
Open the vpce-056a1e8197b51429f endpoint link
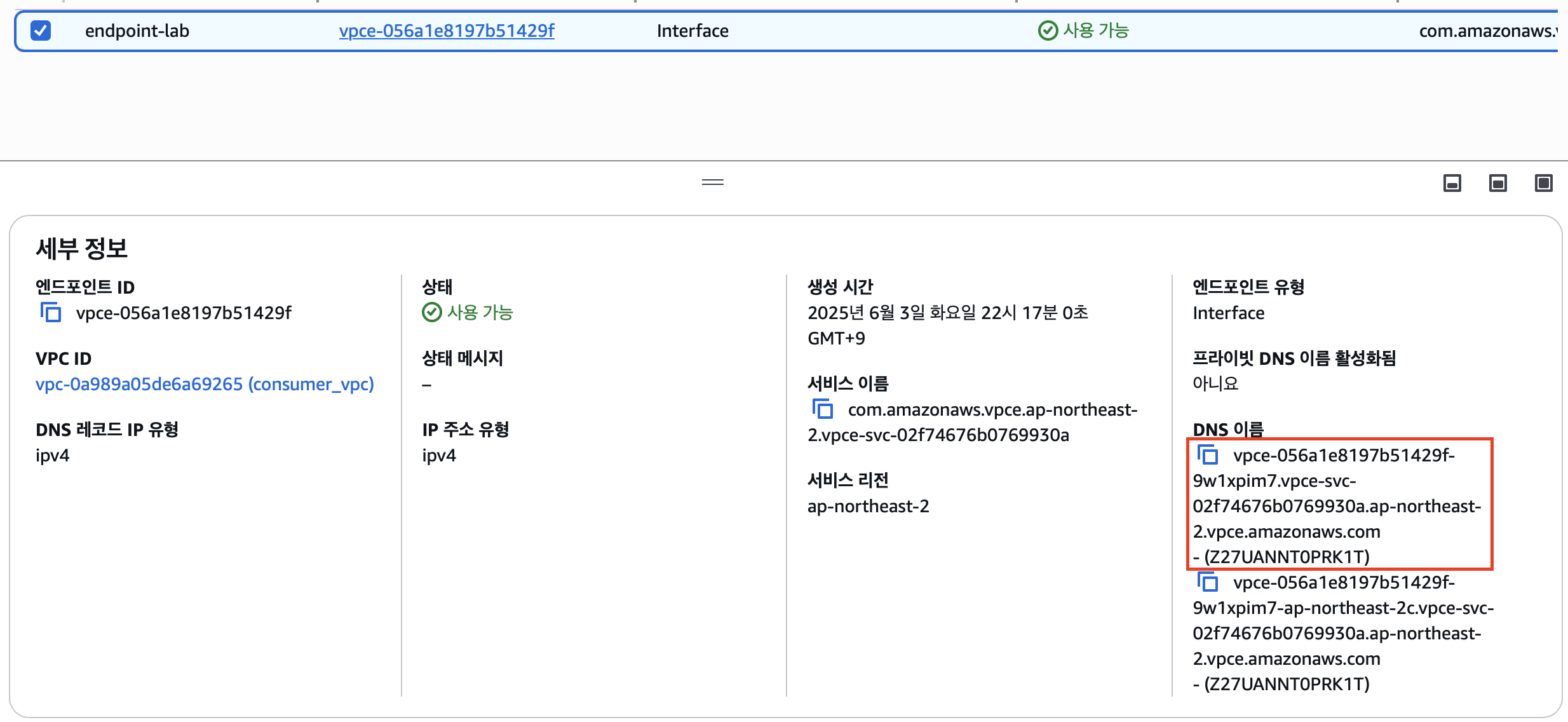[446, 31]
